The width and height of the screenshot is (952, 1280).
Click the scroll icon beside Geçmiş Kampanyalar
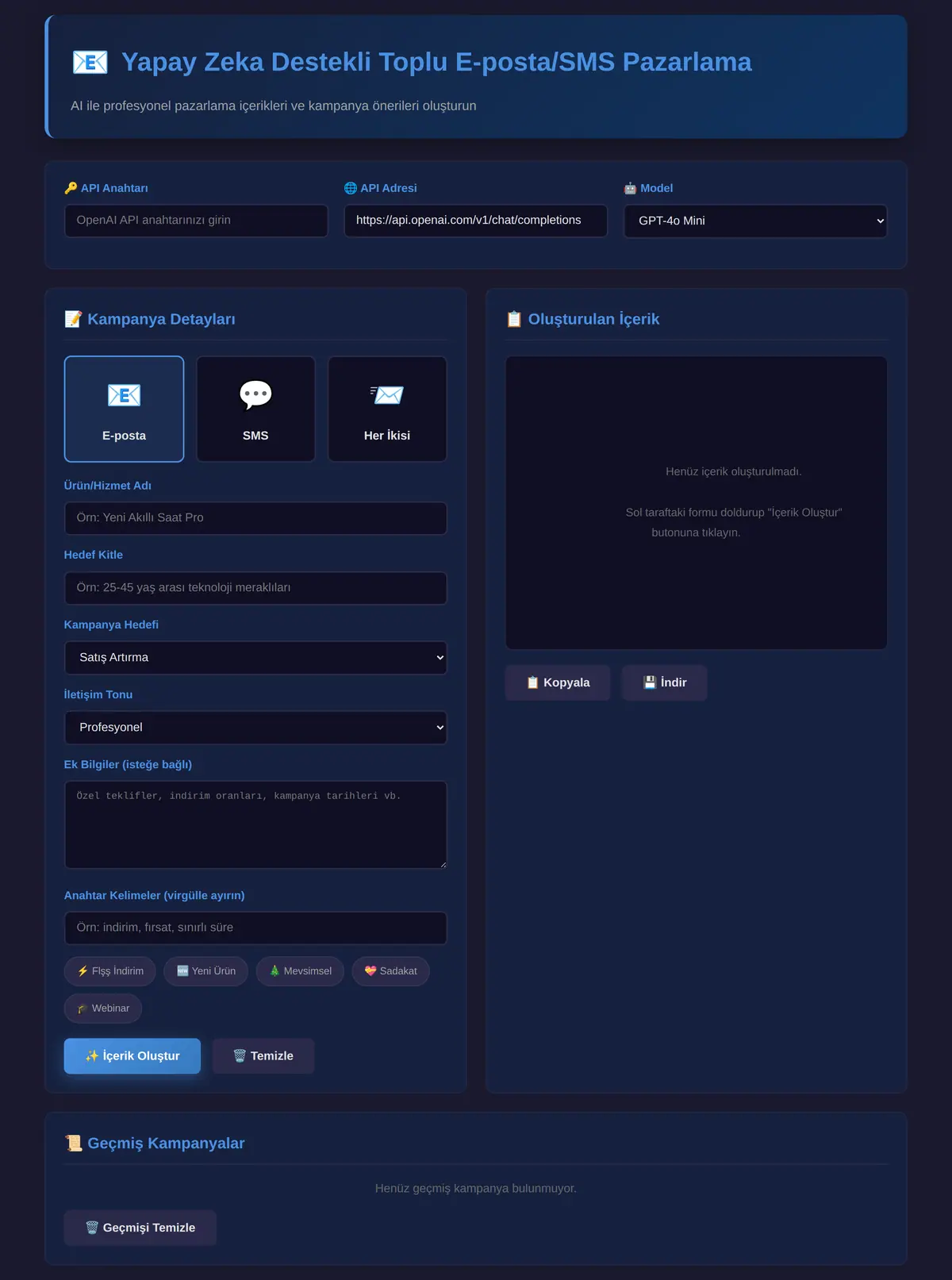(x=73, y=1144)
